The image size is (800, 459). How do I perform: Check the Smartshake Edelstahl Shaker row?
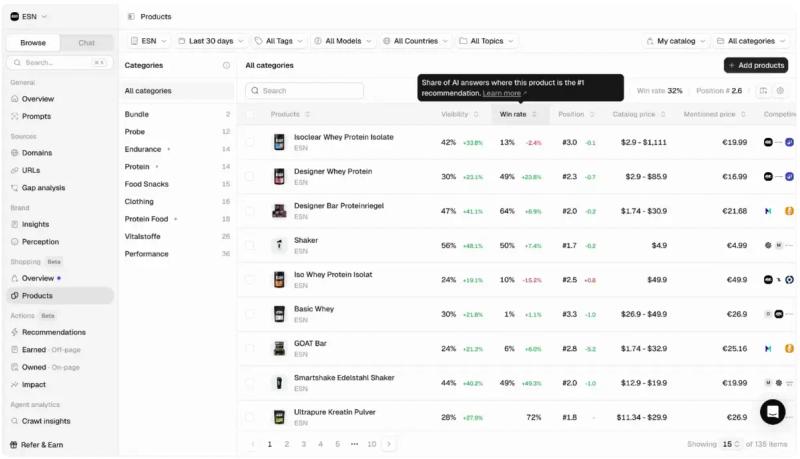(x=250, y=383)
